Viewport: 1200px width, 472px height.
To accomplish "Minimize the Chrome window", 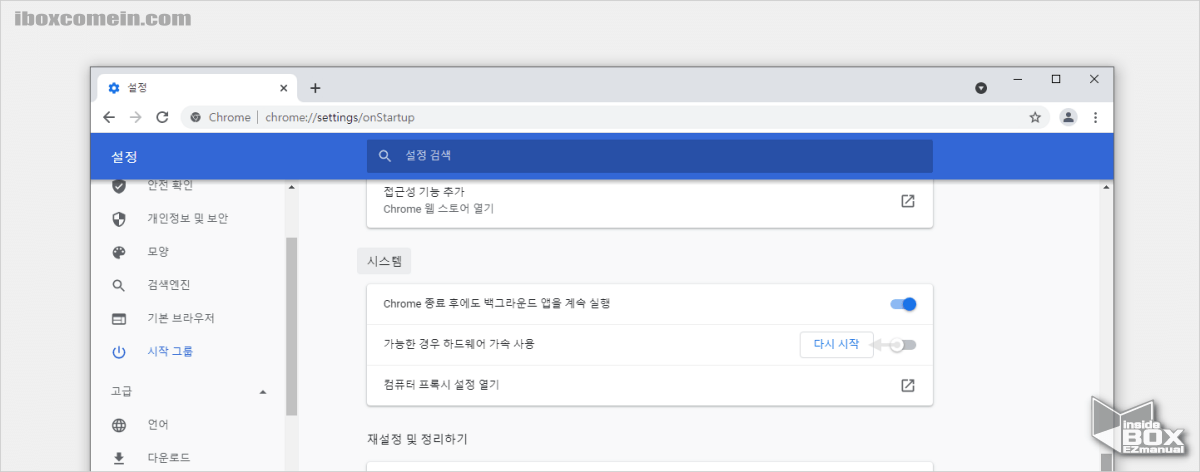I will pos(1017,79).
